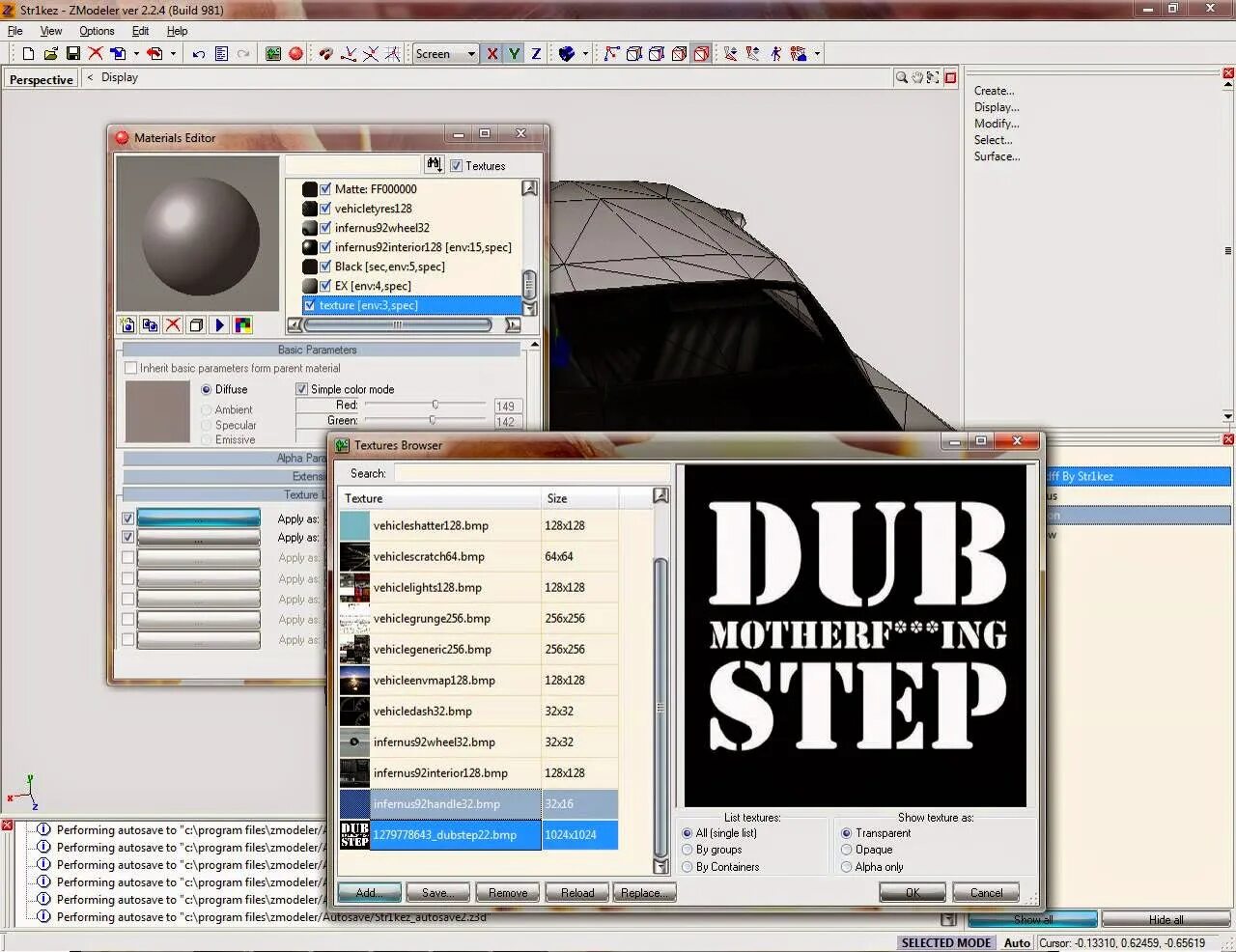
Task: Click the blue play arrow icon in Materials Editor
Action: [219, 325]
